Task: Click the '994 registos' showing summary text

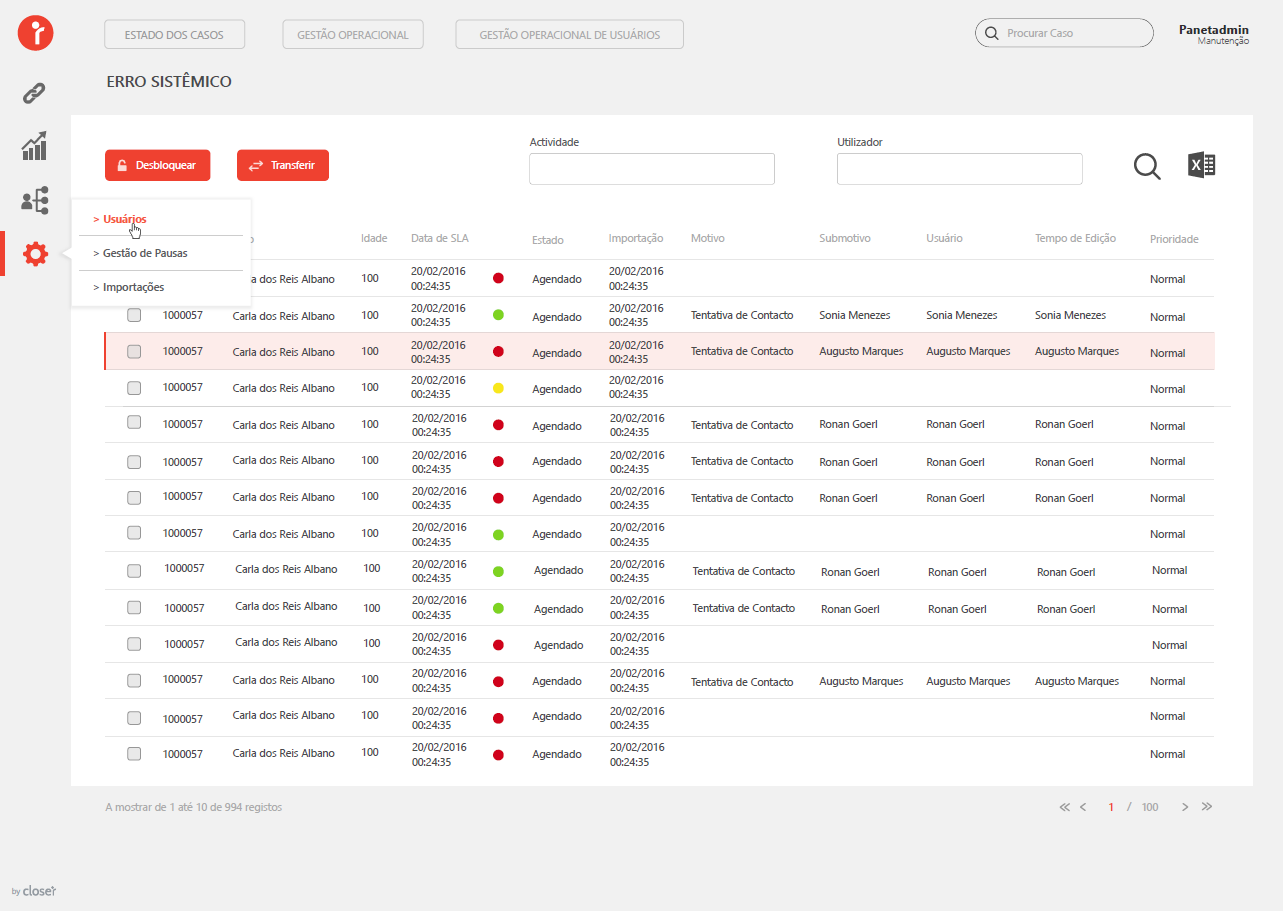Action: (193, 807)
